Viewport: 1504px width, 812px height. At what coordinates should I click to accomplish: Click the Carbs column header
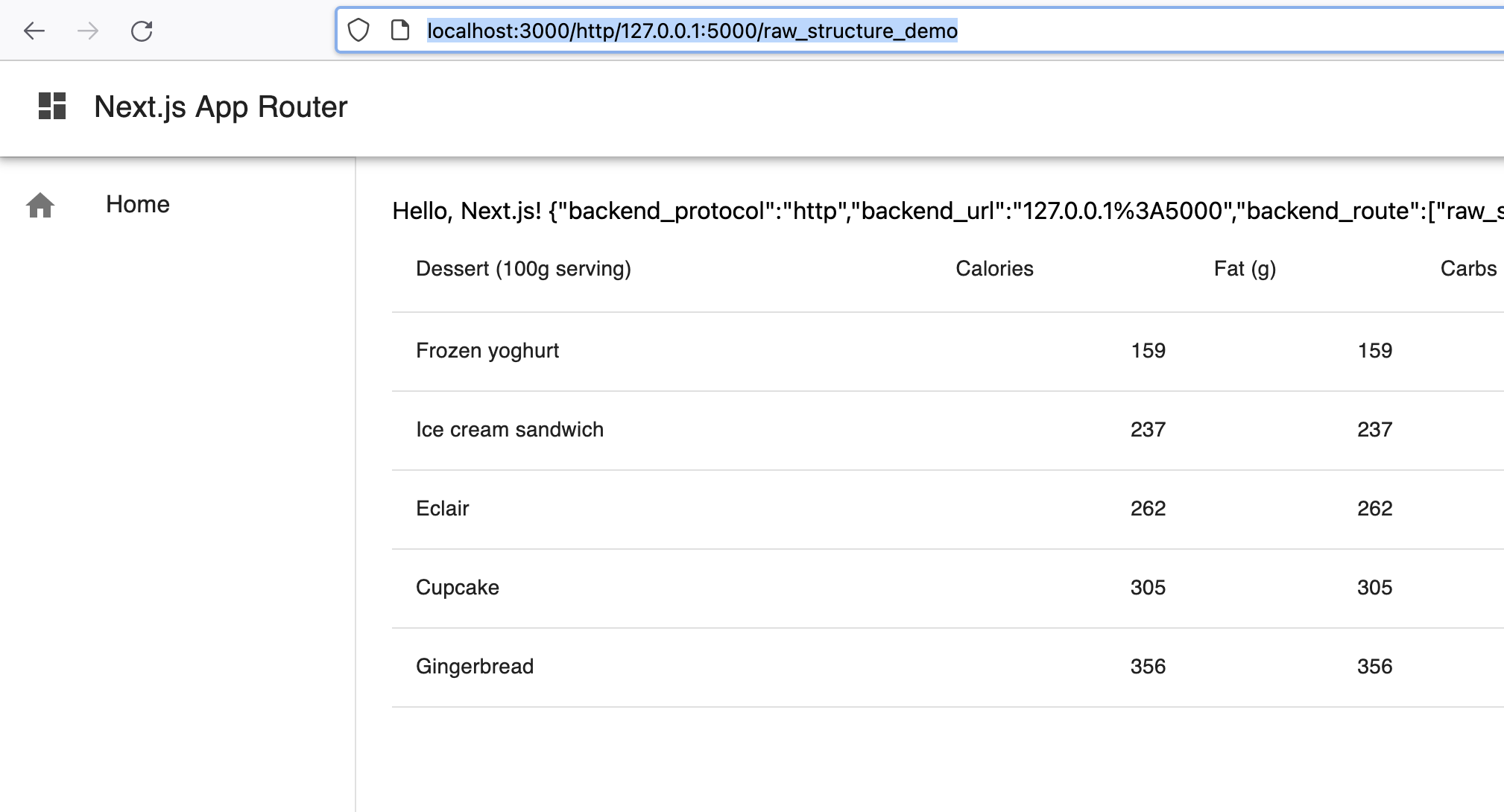pyautogui.click(x=1468, y=269)
